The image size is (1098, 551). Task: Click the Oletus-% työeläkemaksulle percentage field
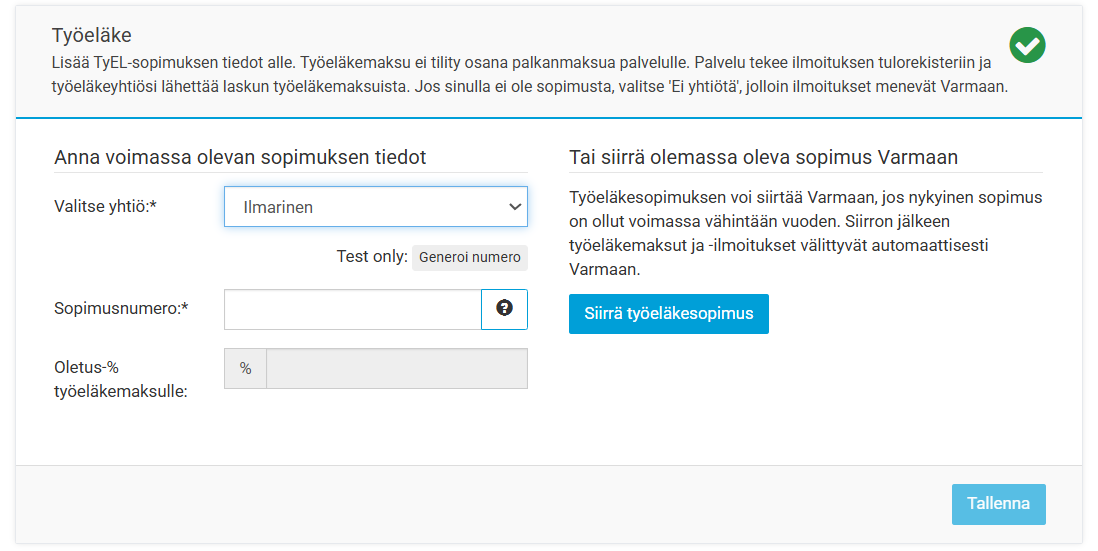396,368
